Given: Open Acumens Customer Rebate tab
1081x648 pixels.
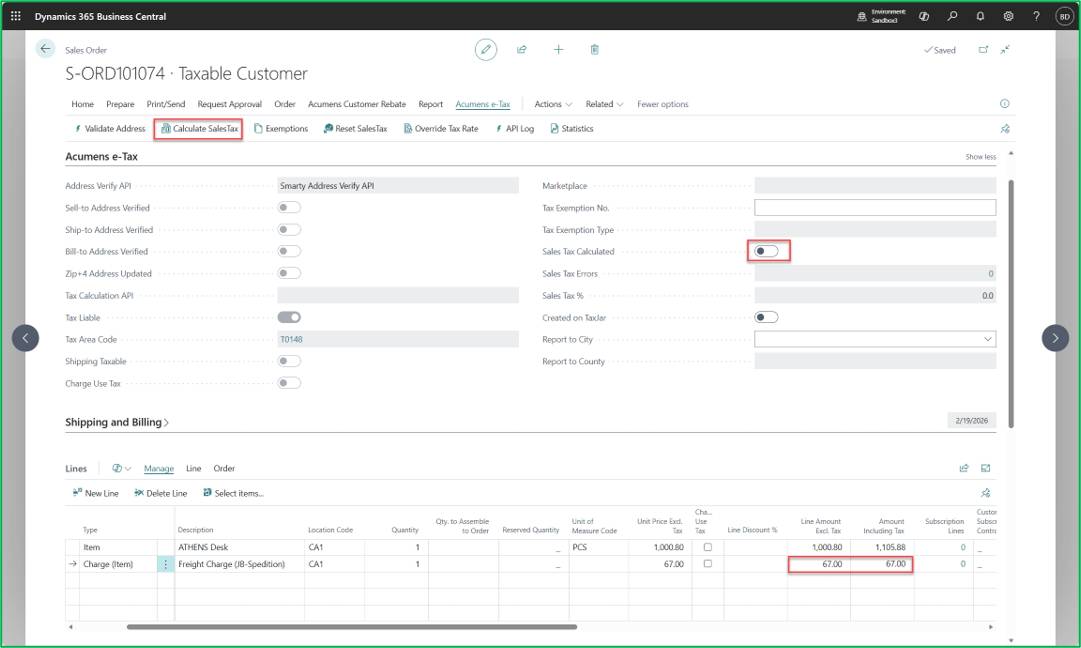Looking at the screenshot, I should tap(356, 104).
